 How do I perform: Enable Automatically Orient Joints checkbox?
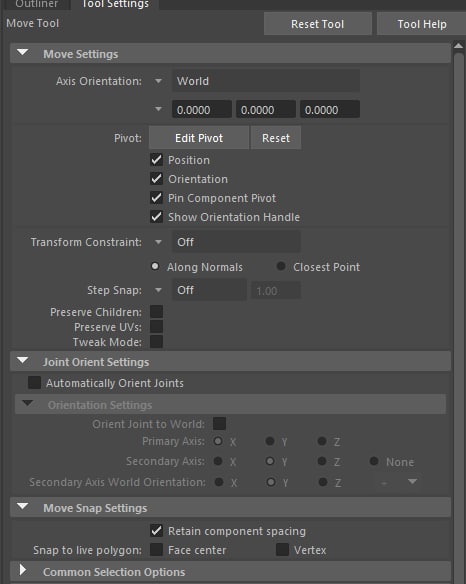point(34,383)
